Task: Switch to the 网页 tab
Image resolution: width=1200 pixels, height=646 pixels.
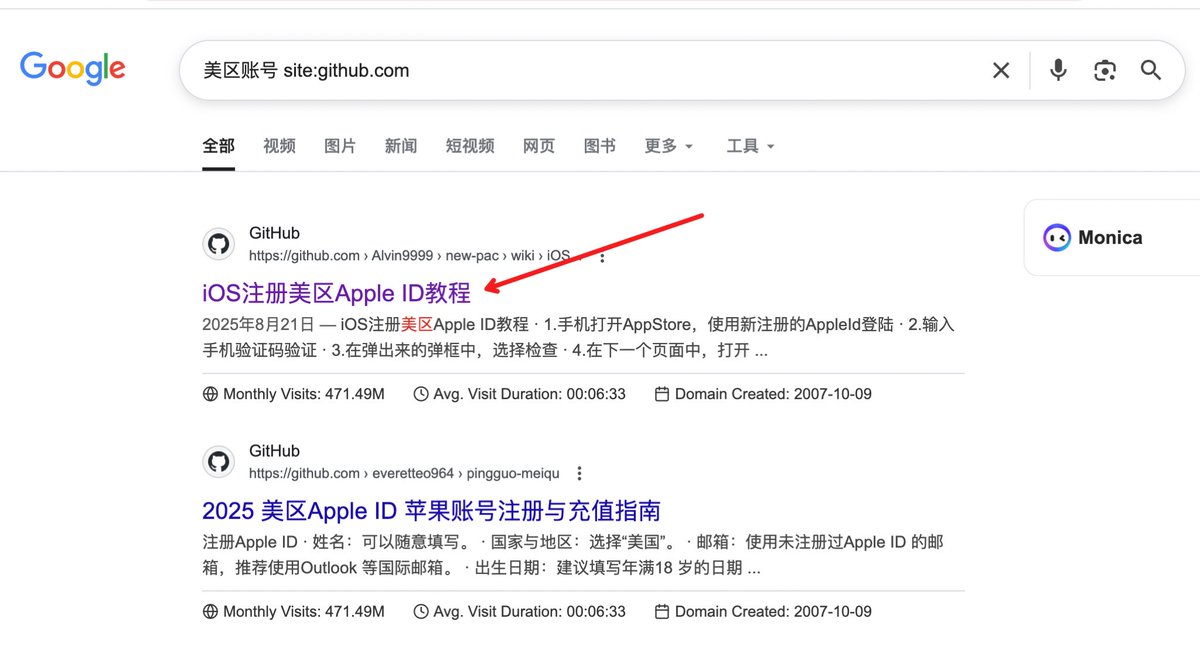Action: click(x=539, y=146)
